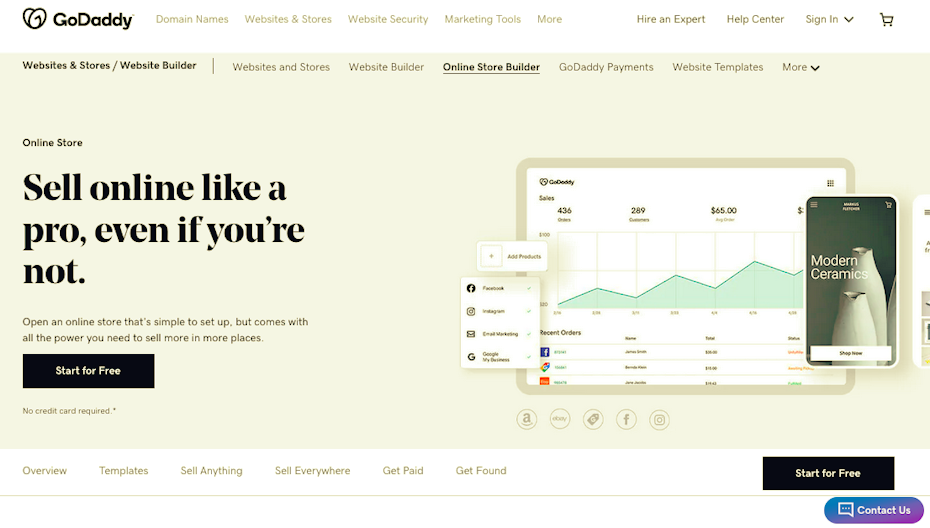Toggle the Facebook channel checkmark
Image resolution: width=930 pixels, height=528 pixels.
coord(529,288)
